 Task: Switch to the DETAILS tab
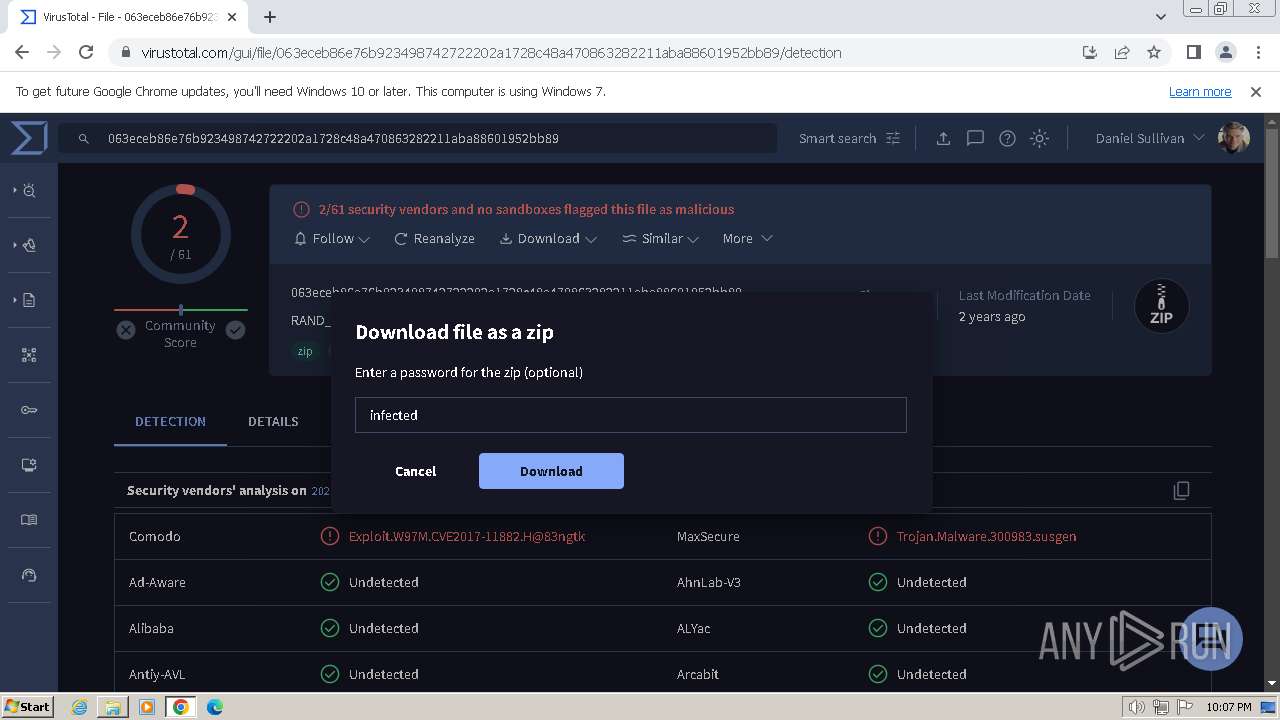click(273, 421)
